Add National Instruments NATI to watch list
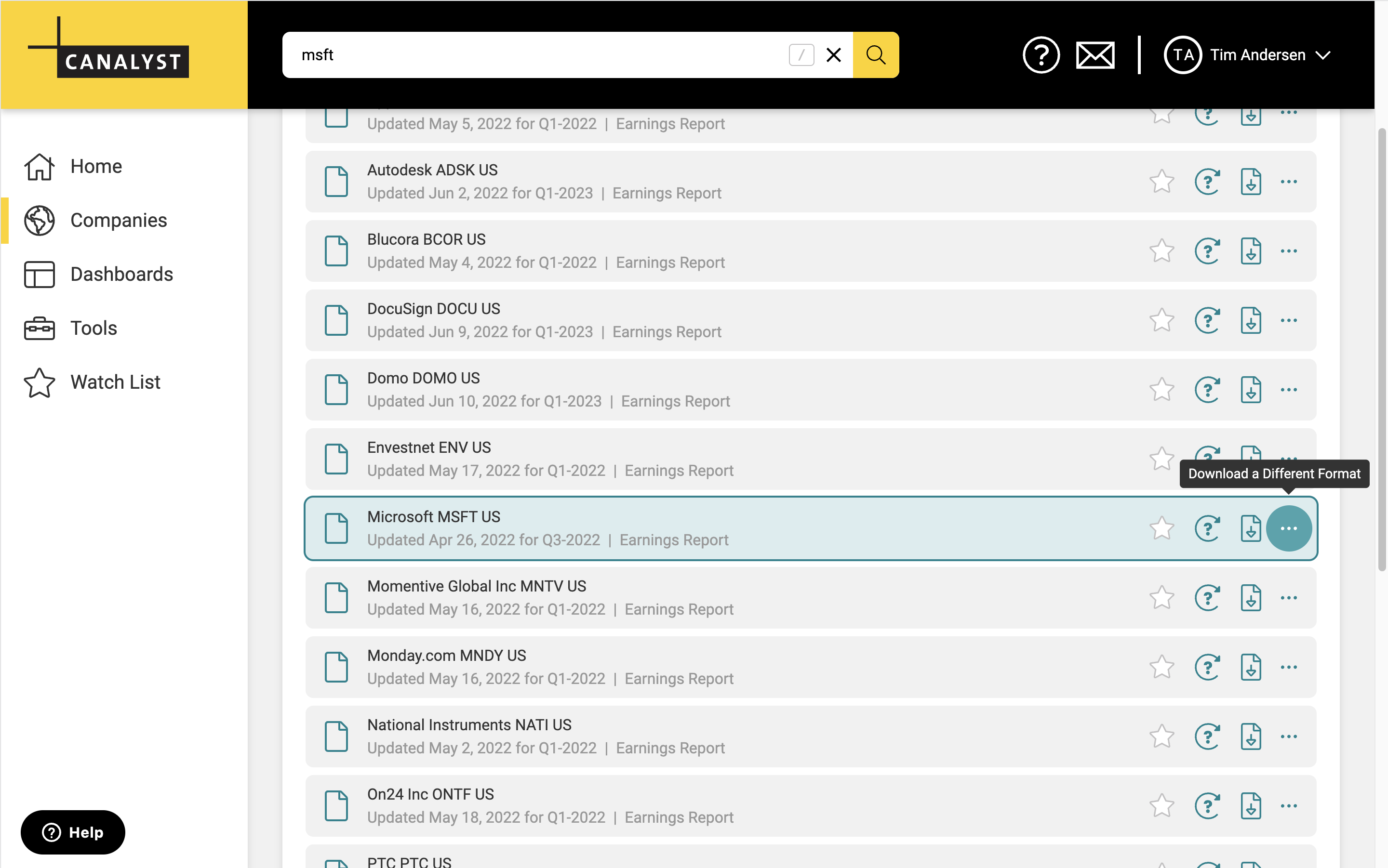 pos(1162,736)
